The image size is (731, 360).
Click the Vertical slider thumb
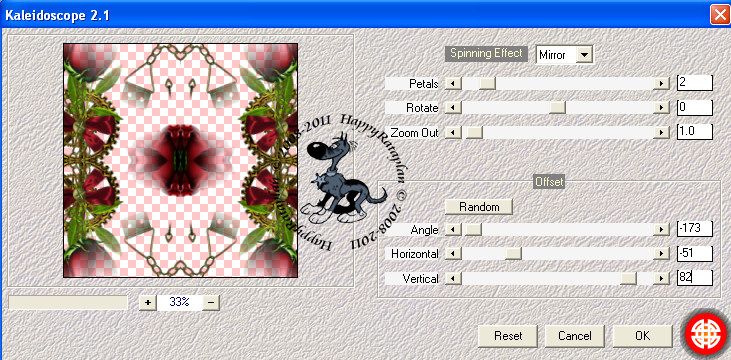628,278
